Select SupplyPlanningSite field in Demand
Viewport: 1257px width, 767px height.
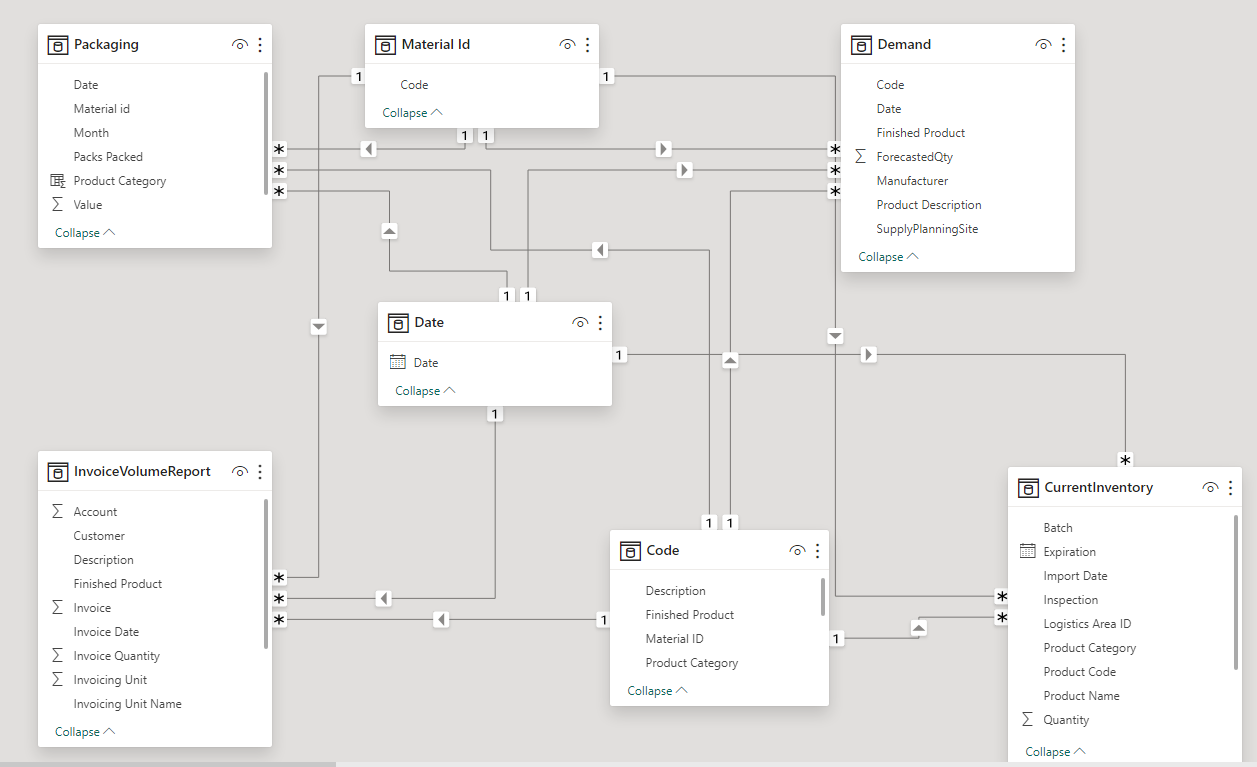[x=927, y=229]
